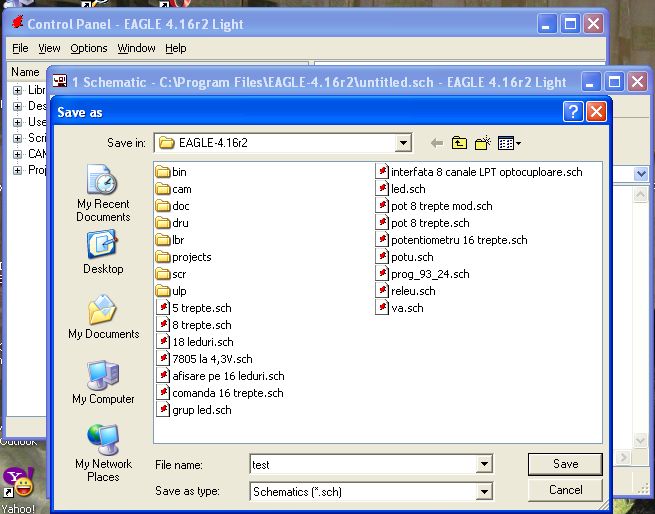Select releu.sch file
The image size is (655, 514).
[406, 291]
